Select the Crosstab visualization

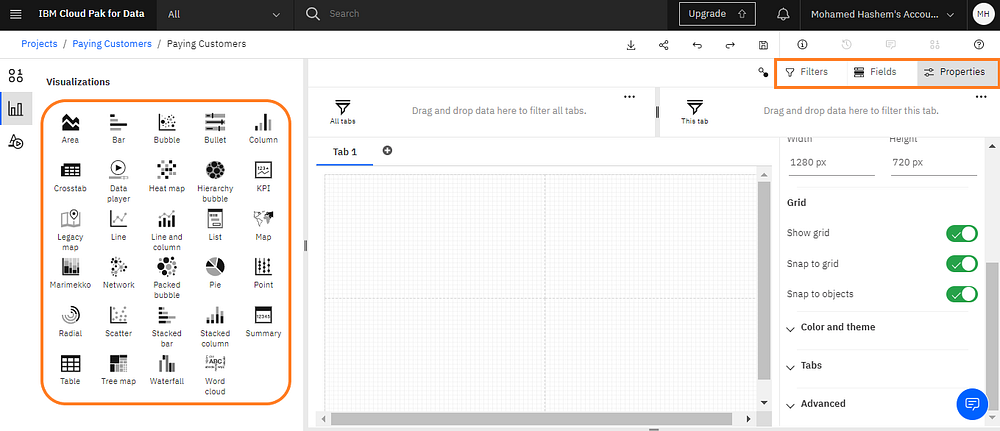point(70,177)
